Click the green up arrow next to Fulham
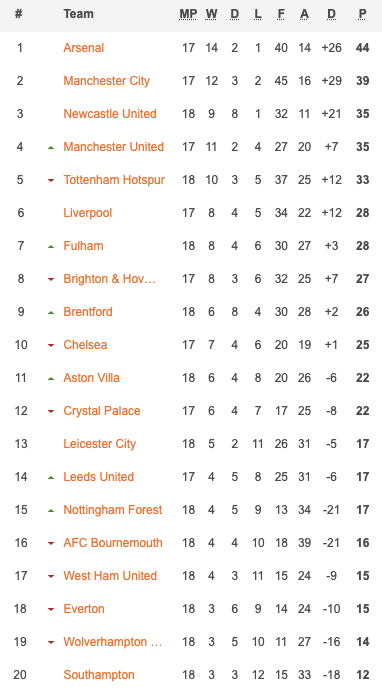Screen dimensions: 382x692 [51, 246]
